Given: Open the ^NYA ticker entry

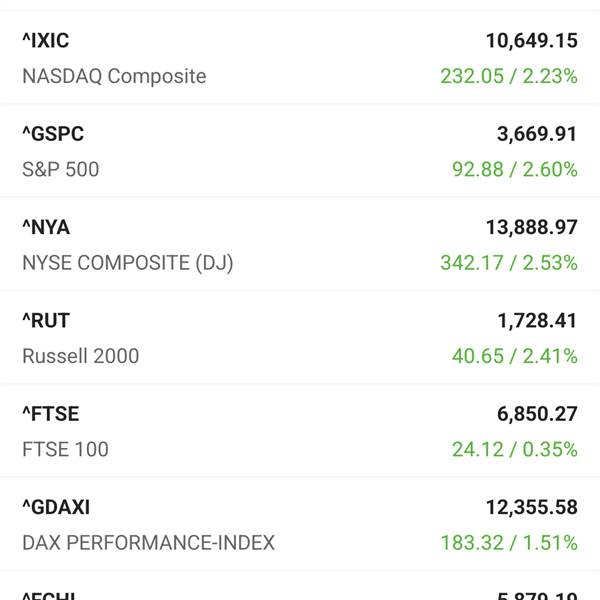Looking at the screenshot, I should (46, 227).
